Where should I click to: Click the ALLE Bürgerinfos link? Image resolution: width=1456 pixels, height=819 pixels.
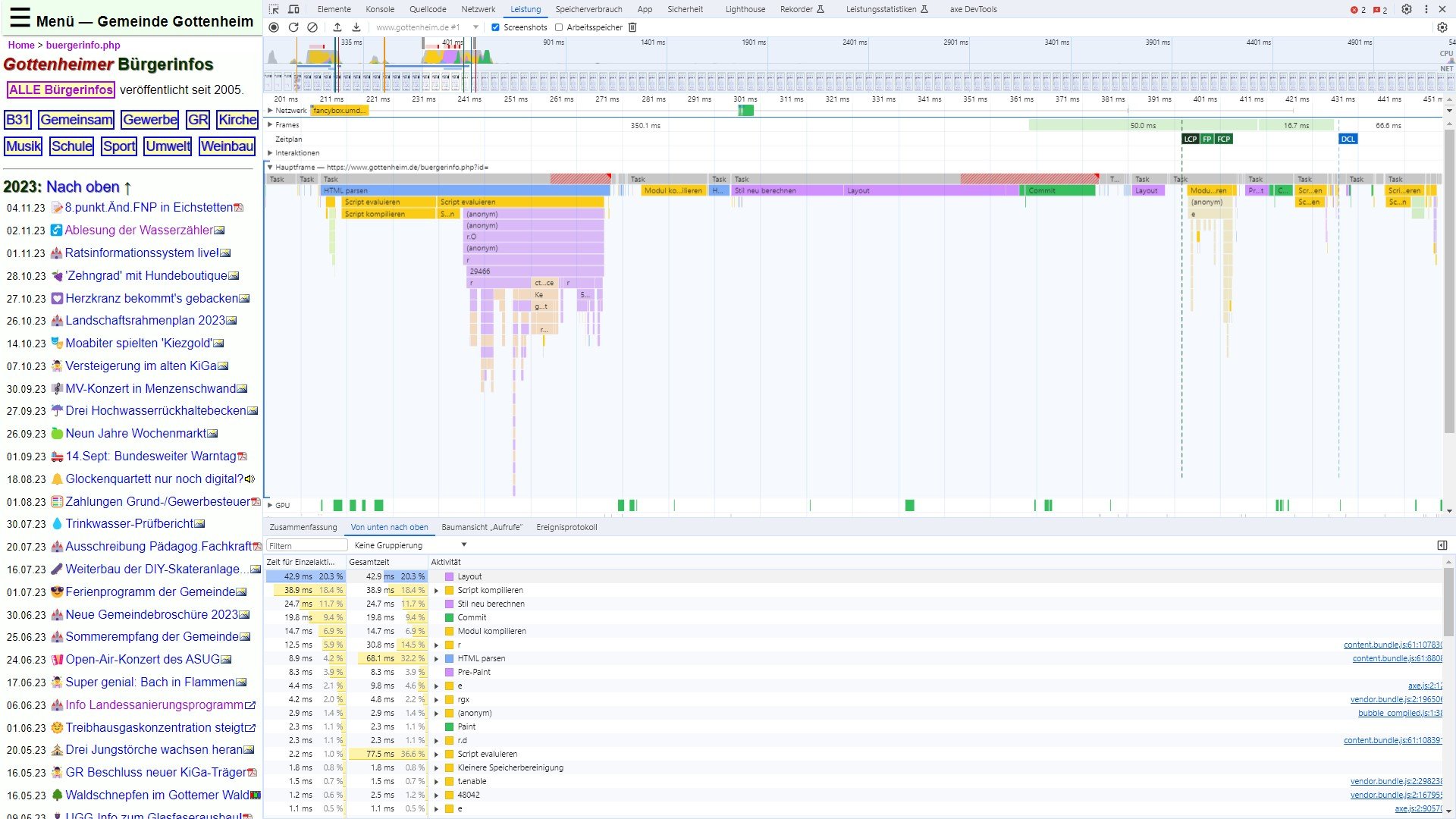tap(61, 89)
